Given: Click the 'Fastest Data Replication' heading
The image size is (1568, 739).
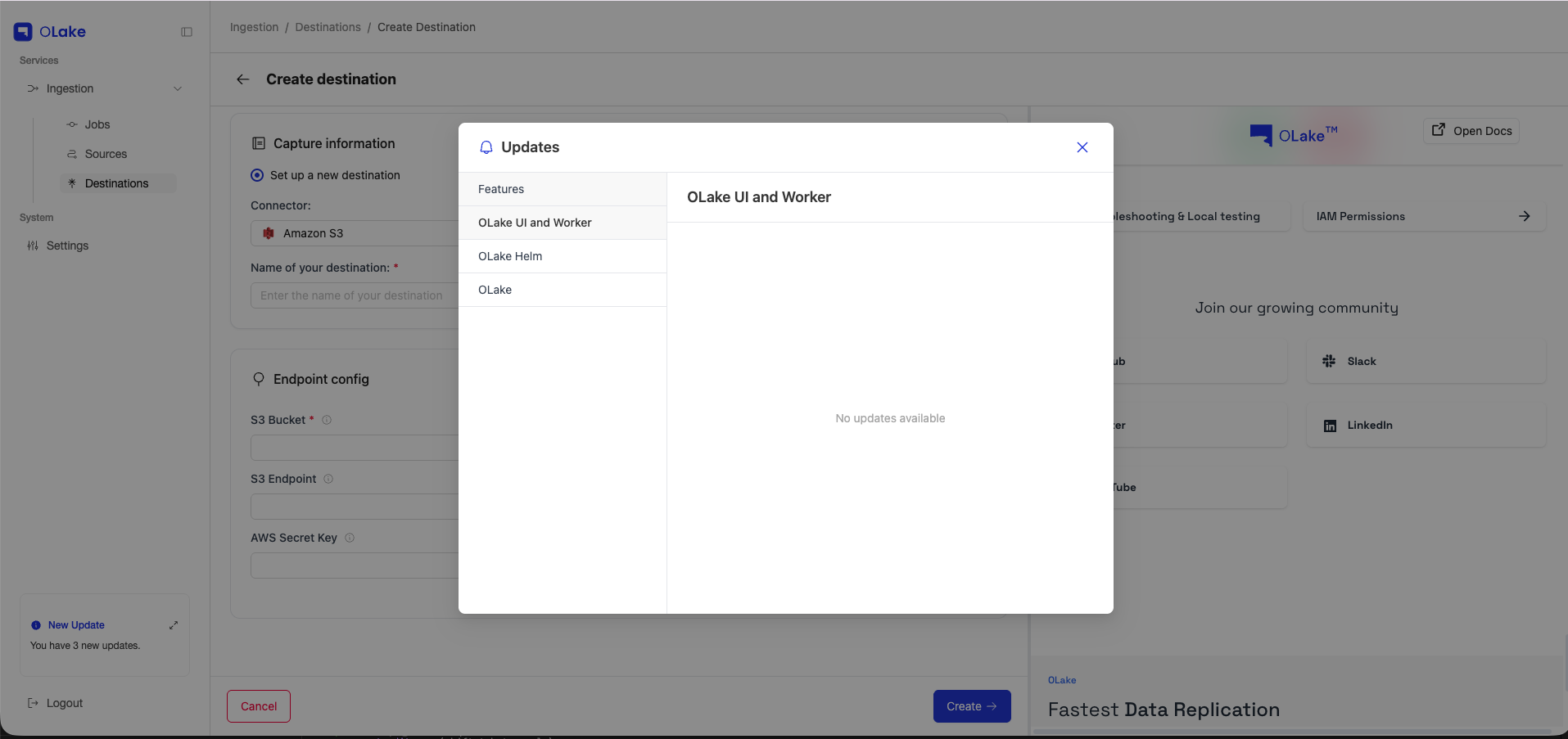Looking at the screenshot, I should [1164, 710].
